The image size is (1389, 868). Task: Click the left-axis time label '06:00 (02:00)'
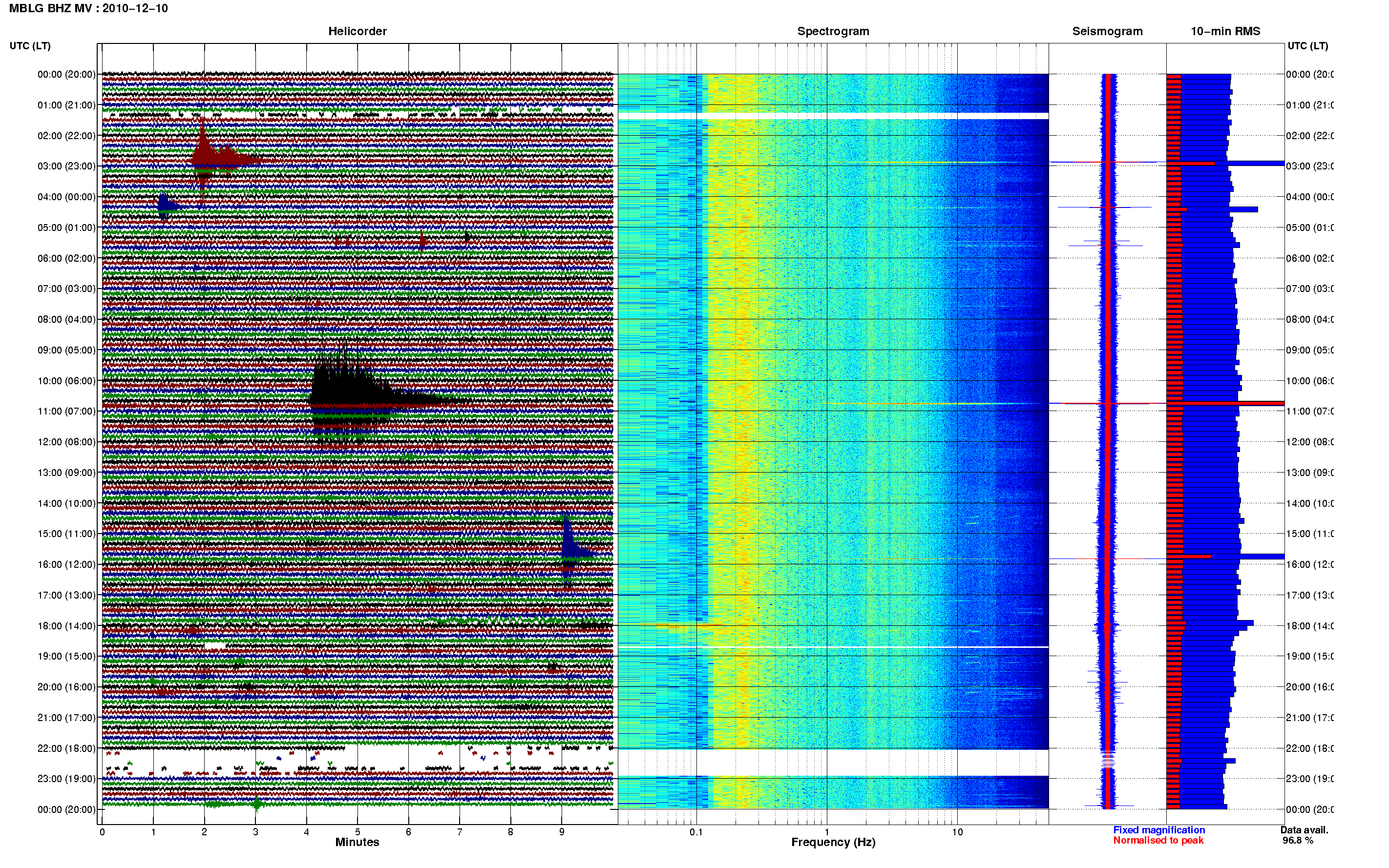coord(66,258)
